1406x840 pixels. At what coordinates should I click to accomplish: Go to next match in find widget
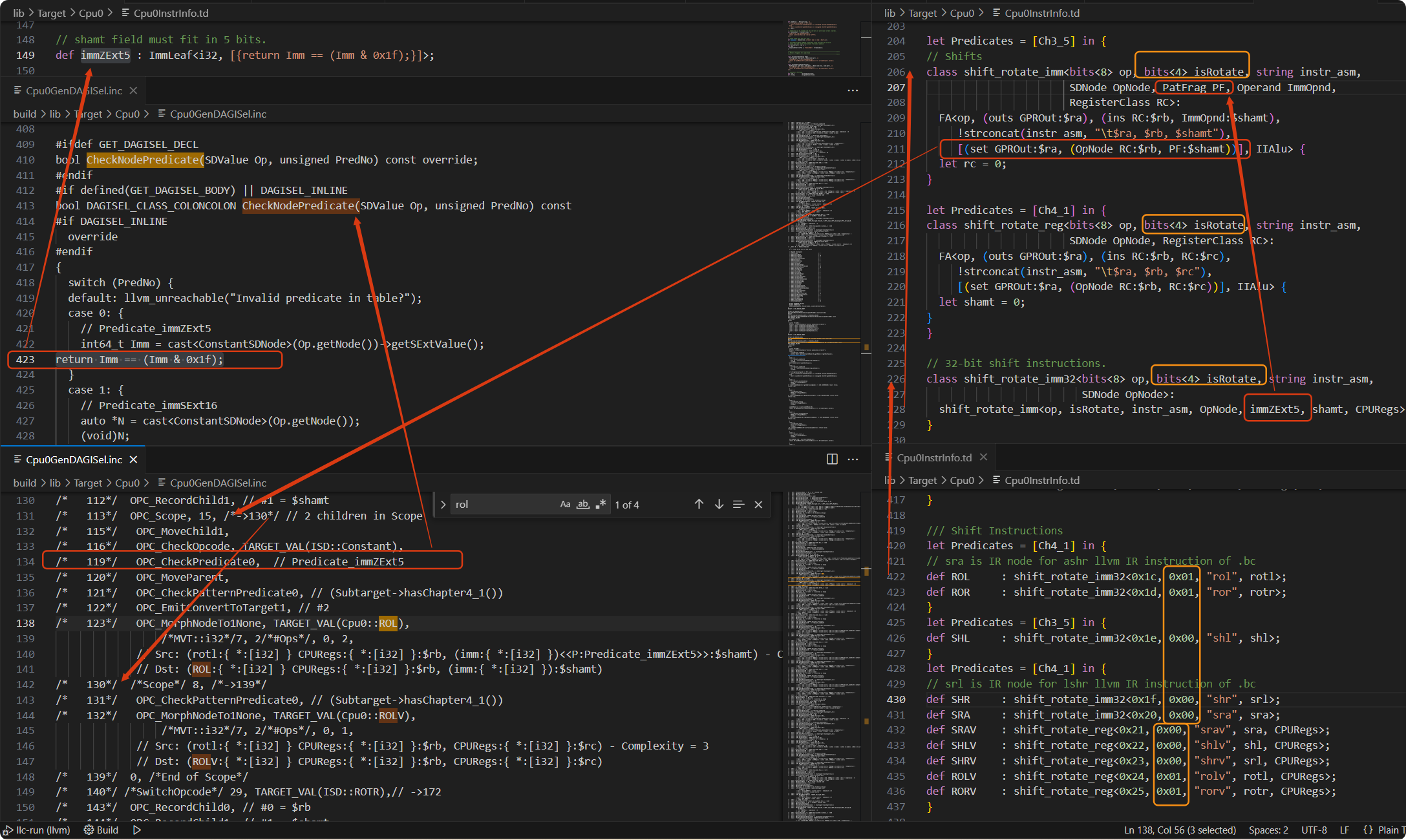719,504
